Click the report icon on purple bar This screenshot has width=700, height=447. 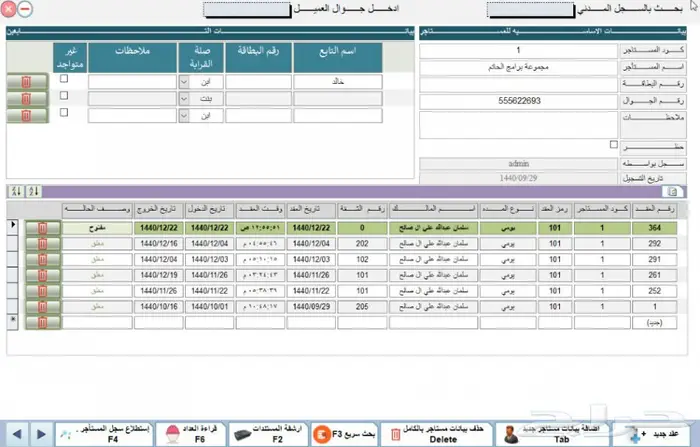[672, 192]
